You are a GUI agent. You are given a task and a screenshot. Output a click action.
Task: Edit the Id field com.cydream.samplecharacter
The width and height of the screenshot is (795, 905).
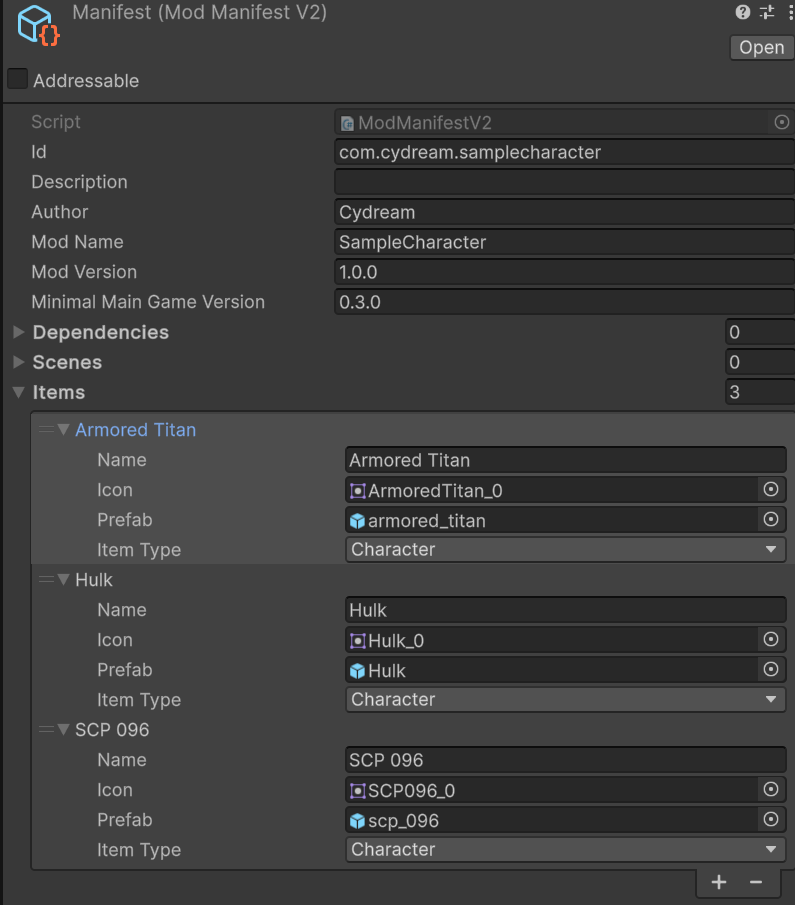pyautogui.click(x=565, y=152)
